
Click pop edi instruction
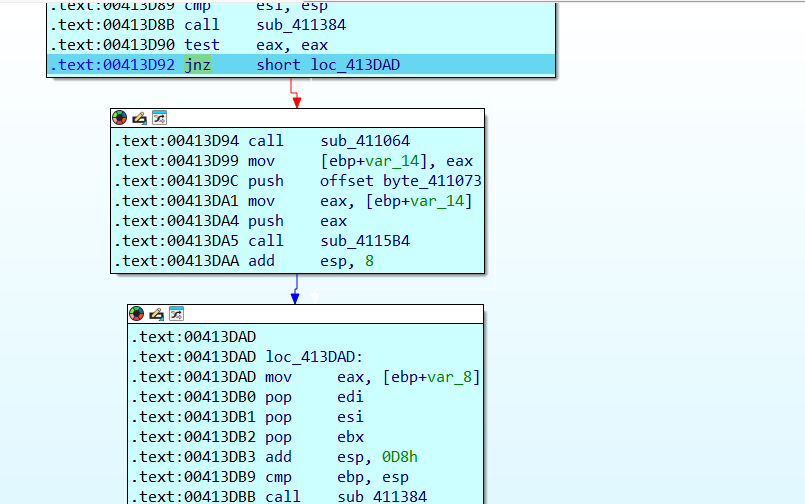click(x=314, y=397)
